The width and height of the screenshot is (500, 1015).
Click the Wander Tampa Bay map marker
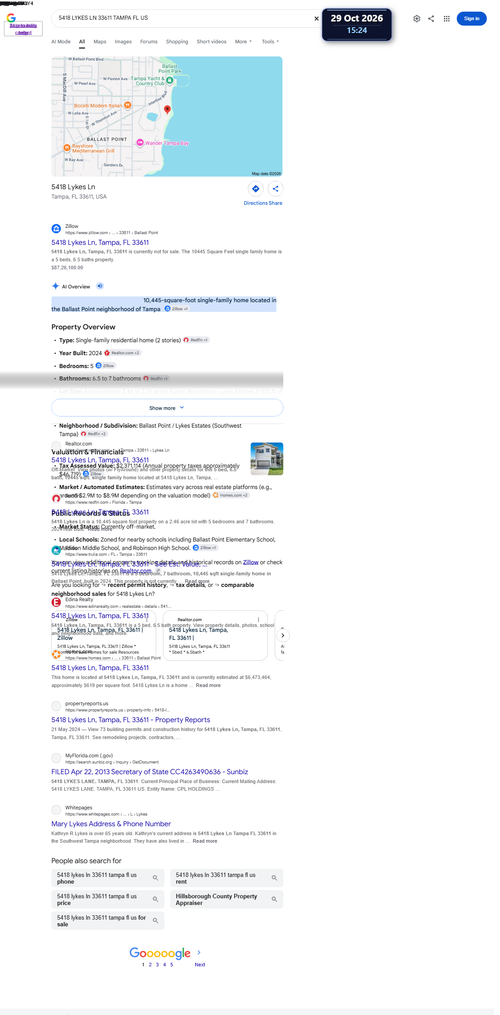click(140, 142)
